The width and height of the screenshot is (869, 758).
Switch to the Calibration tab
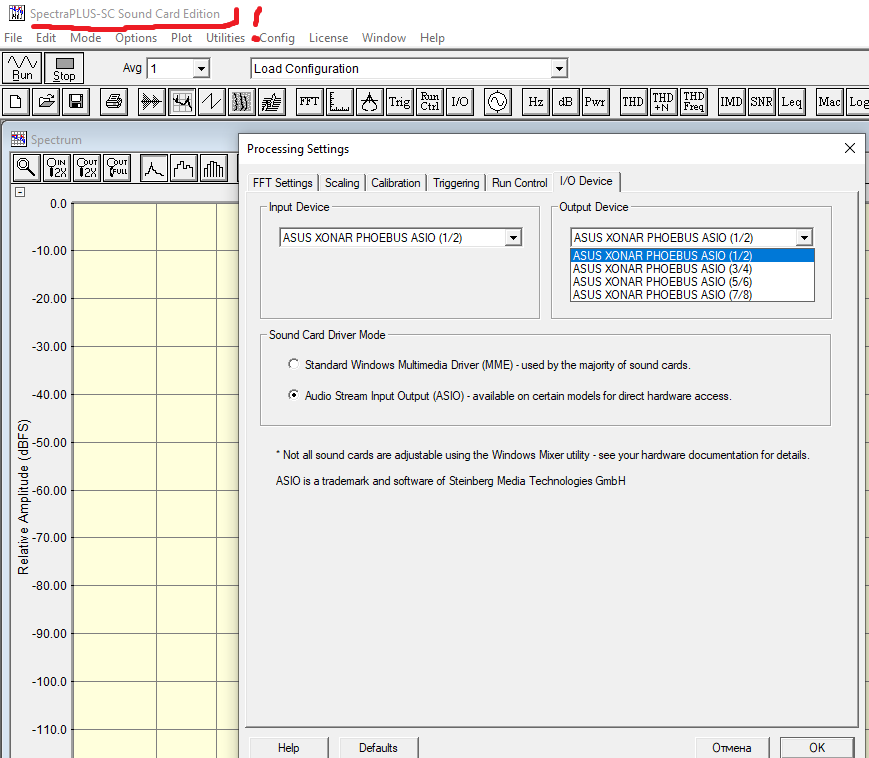point(396,183)
